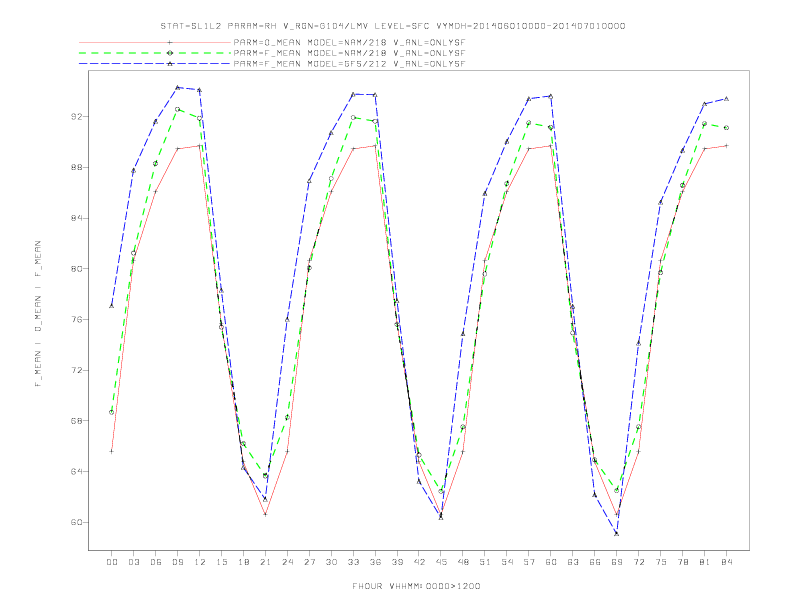
Task: Click x-axis forecast hour label 39
Action: point(397,562)
